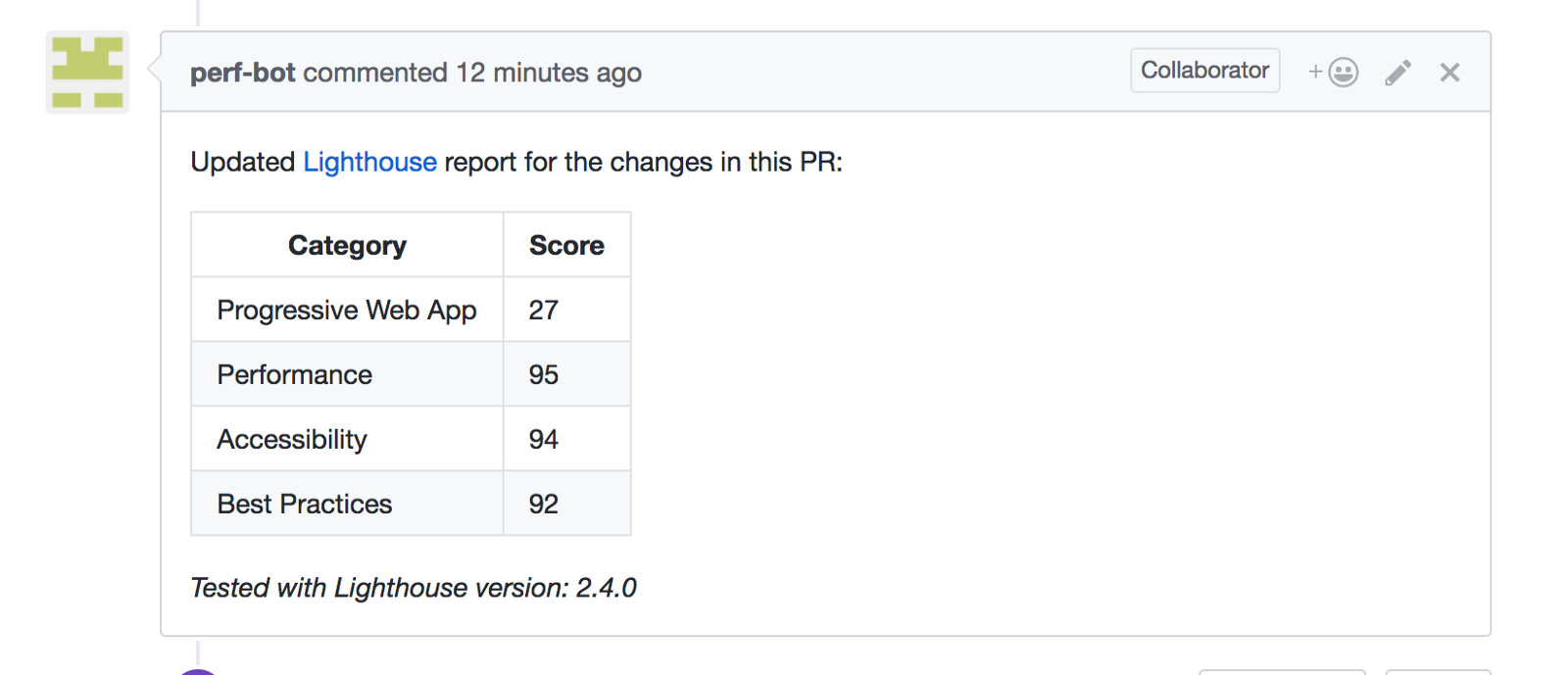Image resolution: width=1568 pixels, height=675 pixels.
Task: Click the Lighthouse version 2.4.0 footnote text
Action: pos(414,588)
